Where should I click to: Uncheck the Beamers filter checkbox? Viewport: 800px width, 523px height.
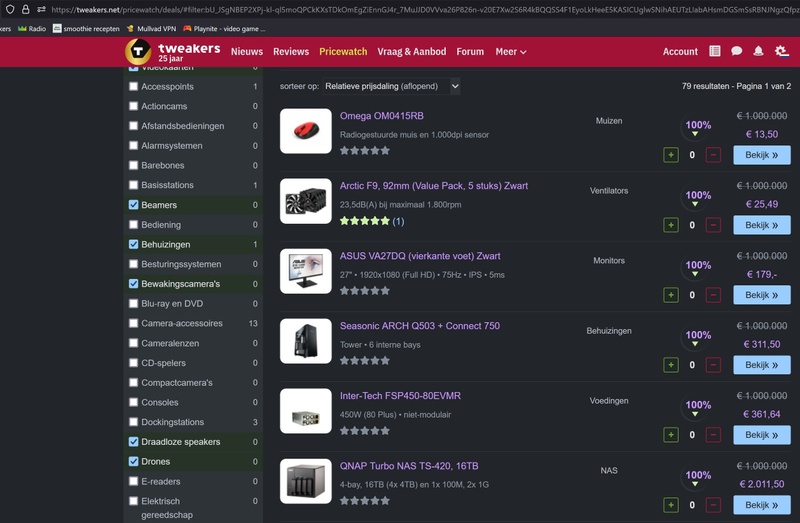pos(134,205)
